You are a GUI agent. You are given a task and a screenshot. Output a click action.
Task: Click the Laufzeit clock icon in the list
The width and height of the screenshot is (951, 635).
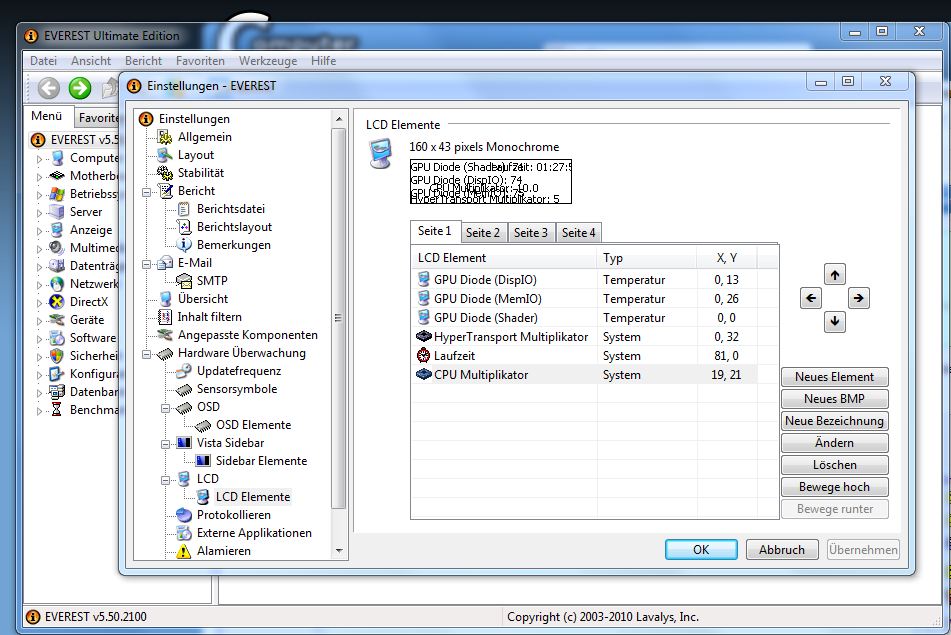coord(423,355)
